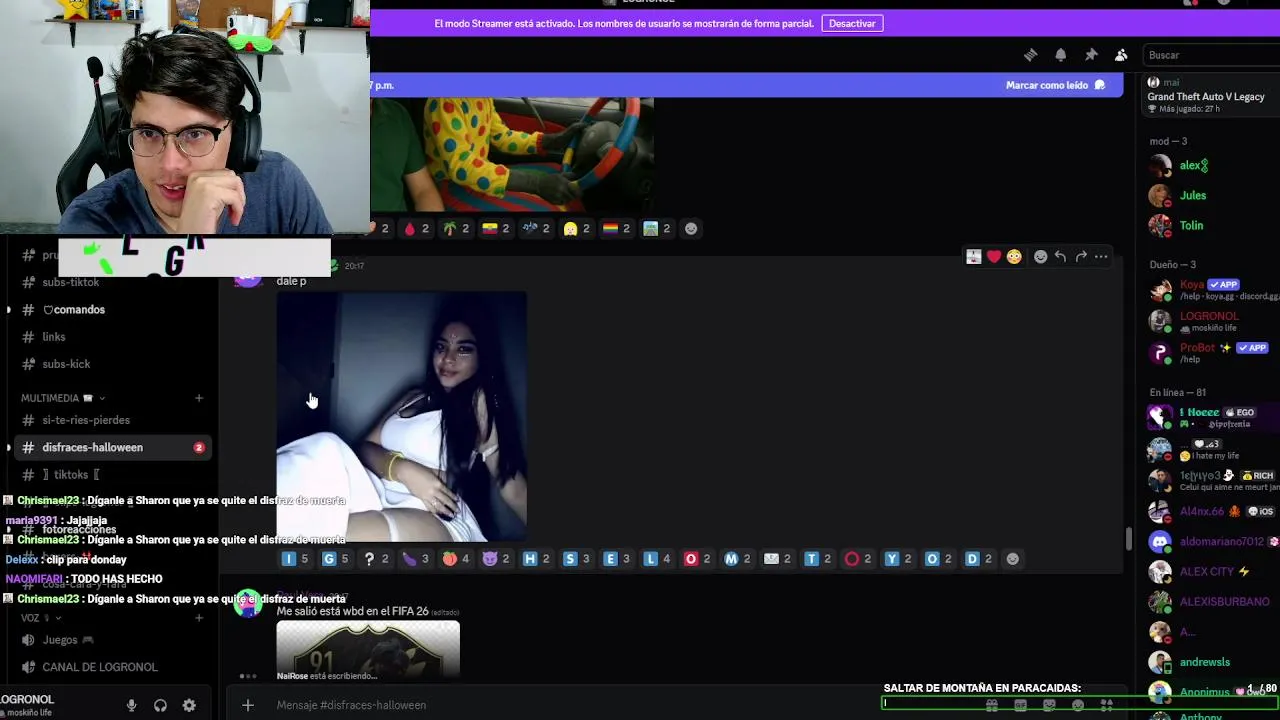This screenshot has height=720, width=1280.
Task: Toggle the letter I reaction
Action: [295, 559]
